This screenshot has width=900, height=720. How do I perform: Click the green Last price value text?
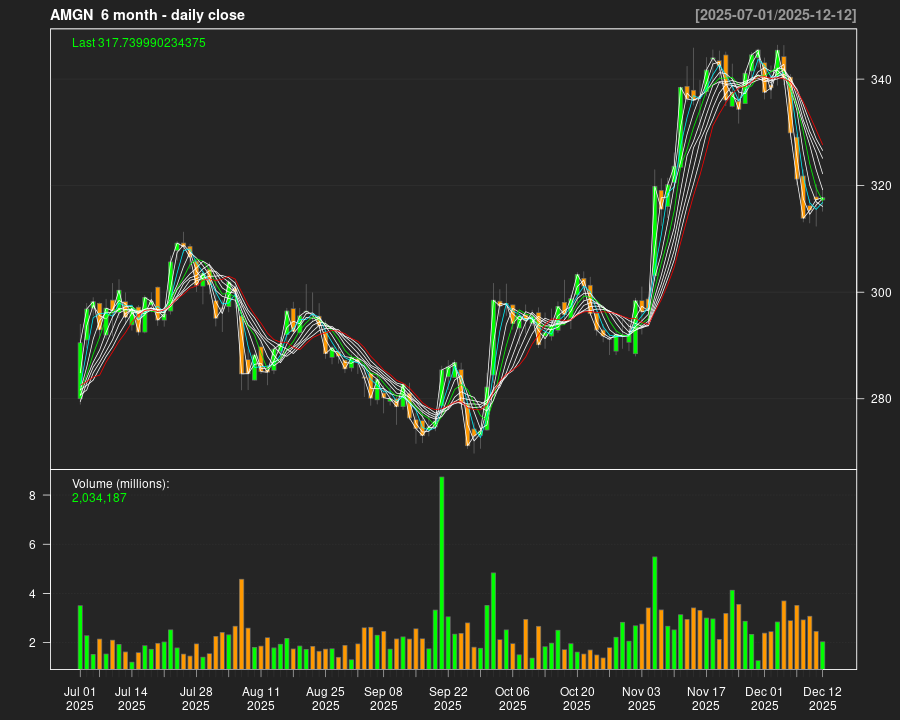(x=139, y=43)
